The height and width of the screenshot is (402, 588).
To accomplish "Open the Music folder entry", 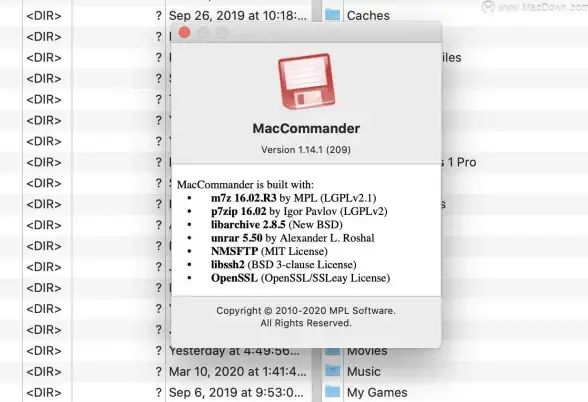I will (x=363, y=372).
